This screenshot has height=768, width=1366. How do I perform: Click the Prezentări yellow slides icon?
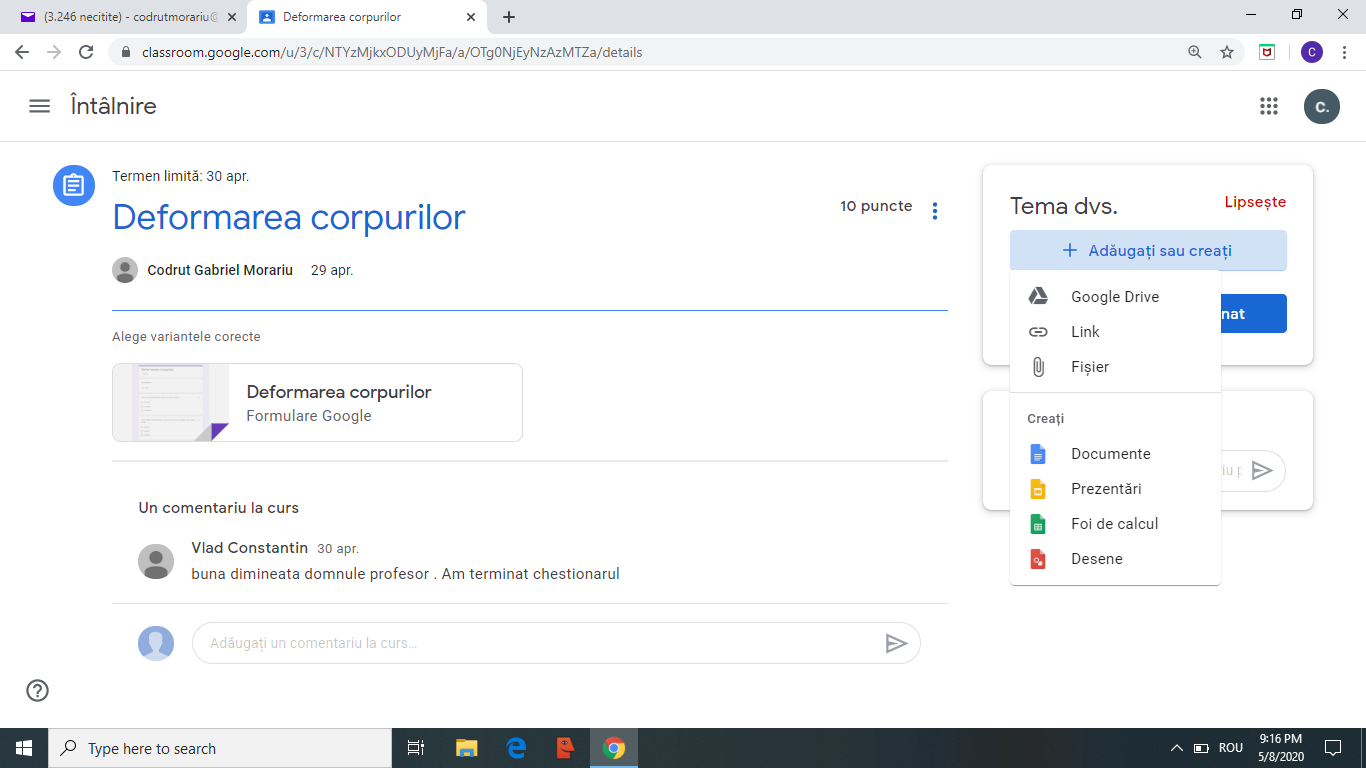[x=1038, y=489]
